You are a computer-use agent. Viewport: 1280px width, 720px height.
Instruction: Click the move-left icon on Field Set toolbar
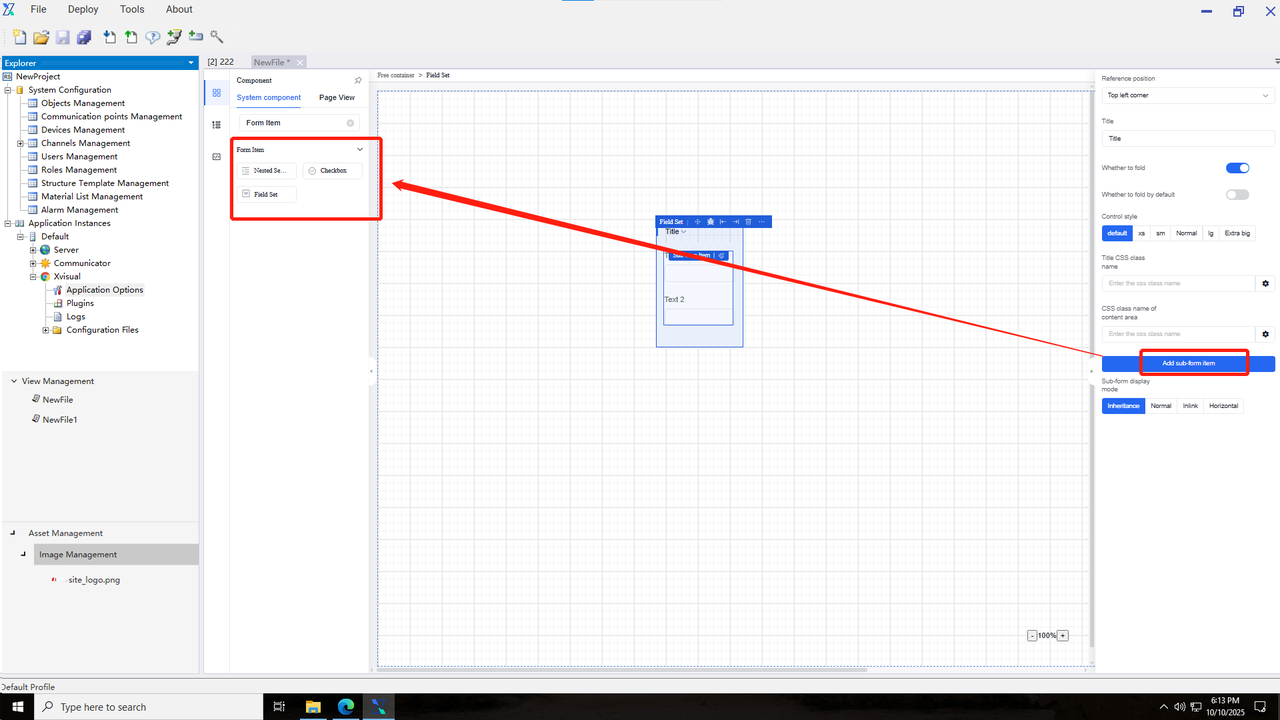(722, 222)
